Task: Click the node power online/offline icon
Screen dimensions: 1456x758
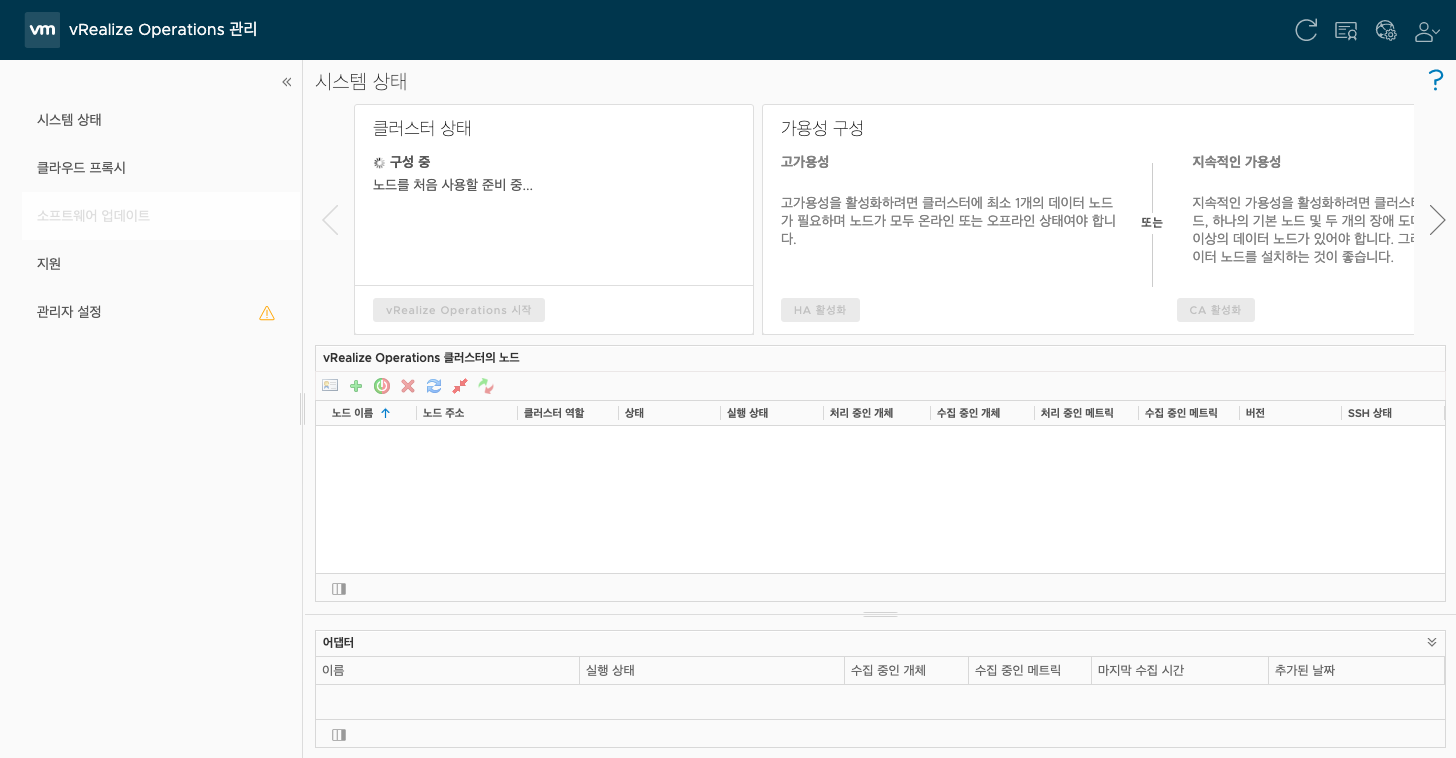Action: click(382, 386)
